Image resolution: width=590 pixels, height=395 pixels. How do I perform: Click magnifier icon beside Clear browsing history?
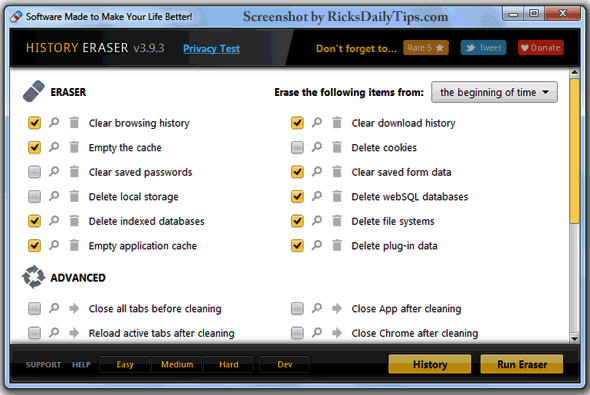coord(54,122)
